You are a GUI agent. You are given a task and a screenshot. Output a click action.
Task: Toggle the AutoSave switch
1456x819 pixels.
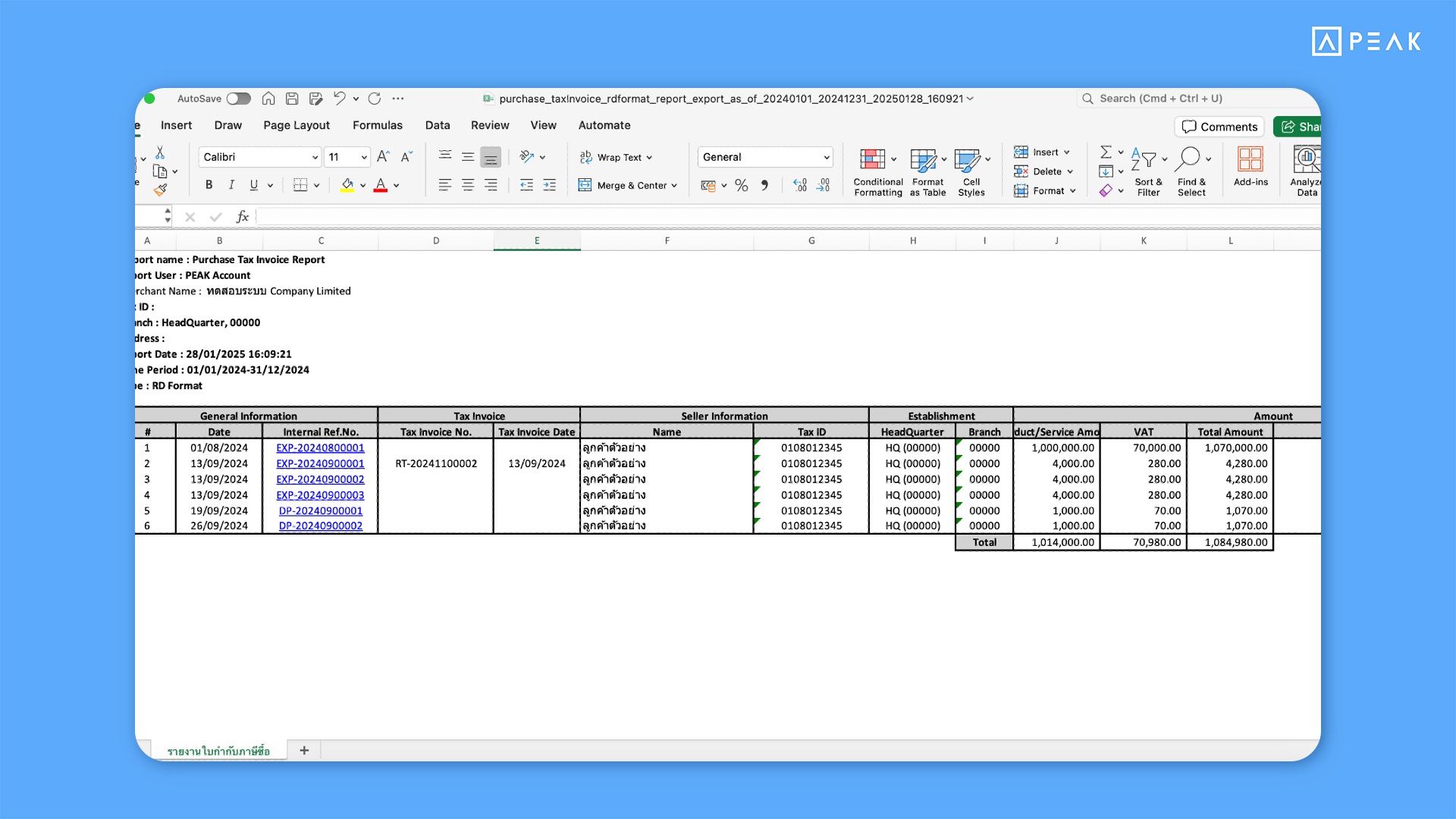pos(238,99)
